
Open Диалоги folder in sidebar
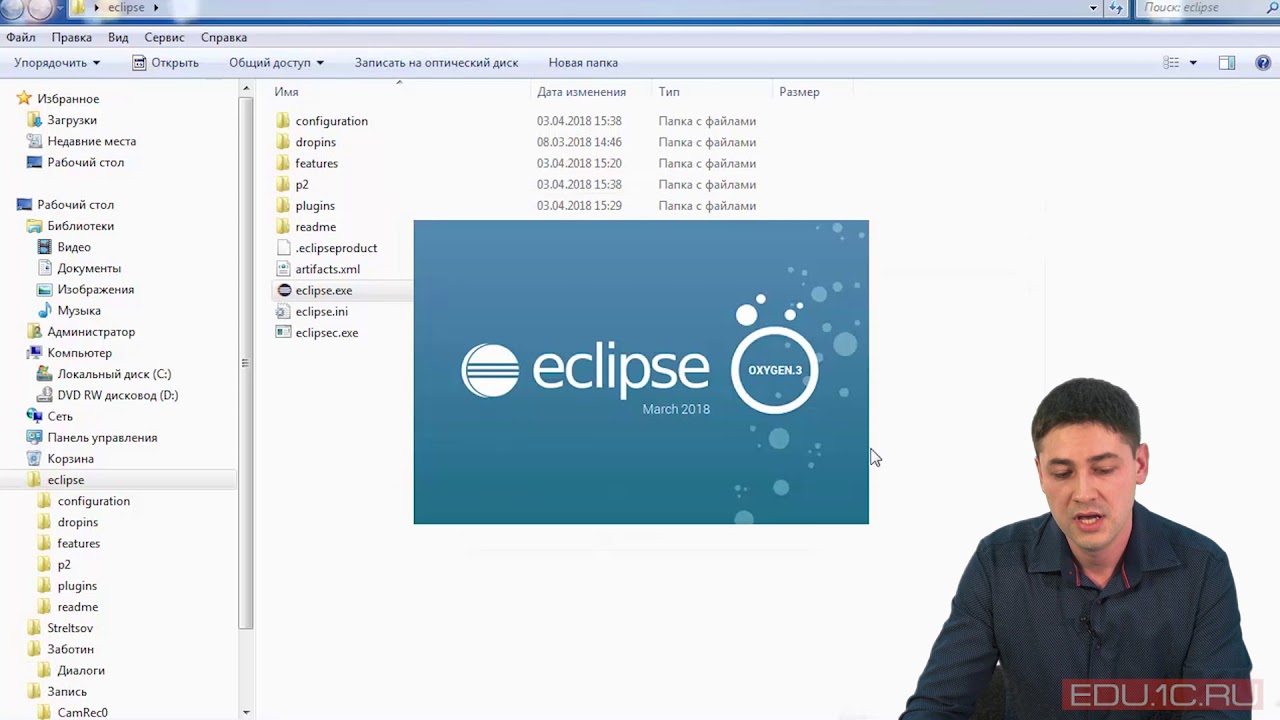pyautogui.click(x=81, y=670)
